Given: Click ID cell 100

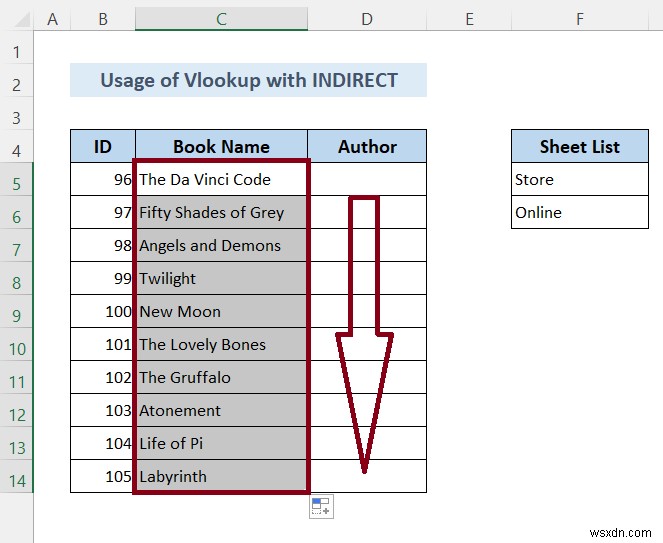Looking at the screenshot, I should click(x=103, y=311).
